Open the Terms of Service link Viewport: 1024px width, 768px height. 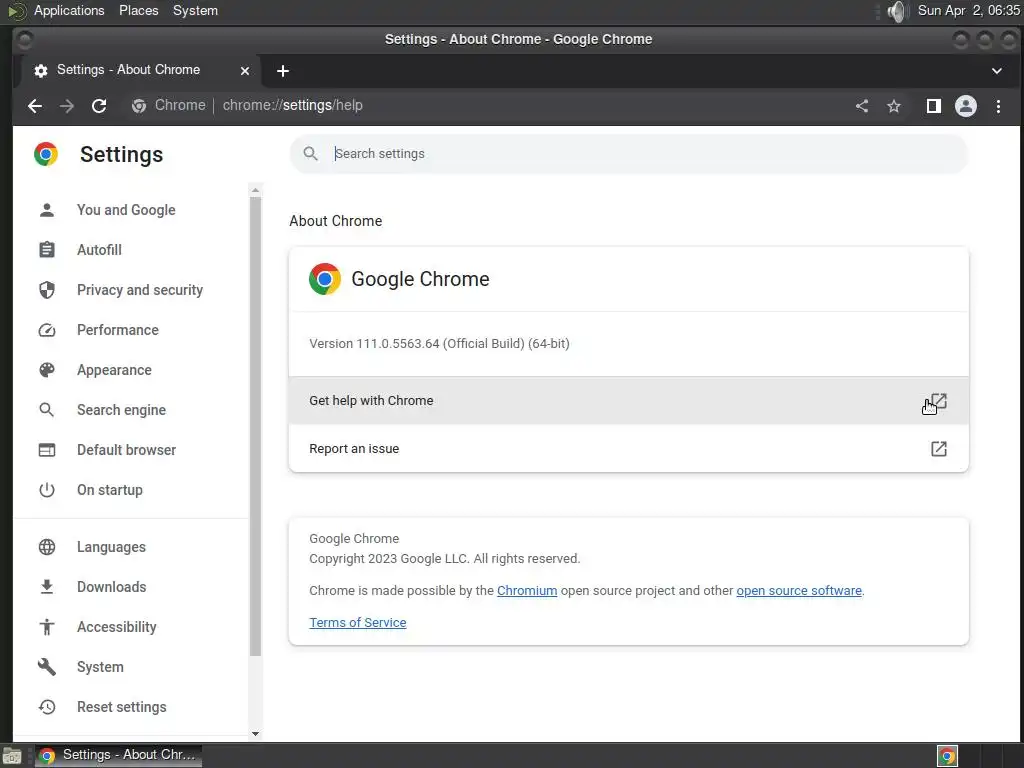coord(358,622)
